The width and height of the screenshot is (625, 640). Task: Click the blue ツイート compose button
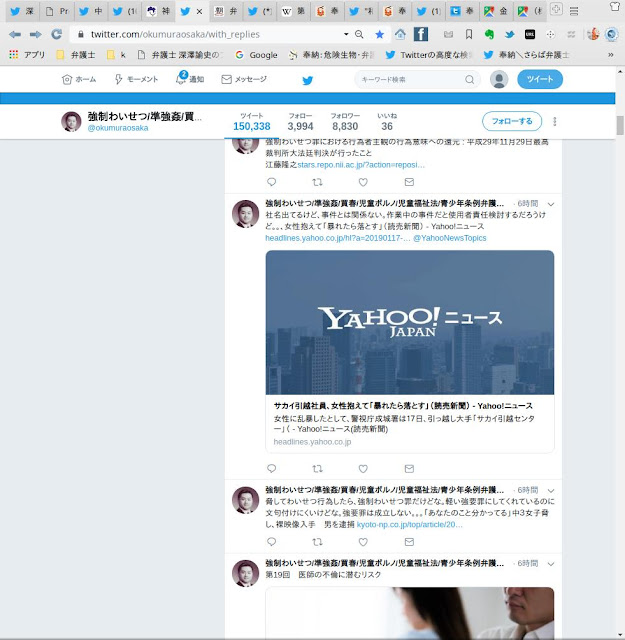[540, 79]
